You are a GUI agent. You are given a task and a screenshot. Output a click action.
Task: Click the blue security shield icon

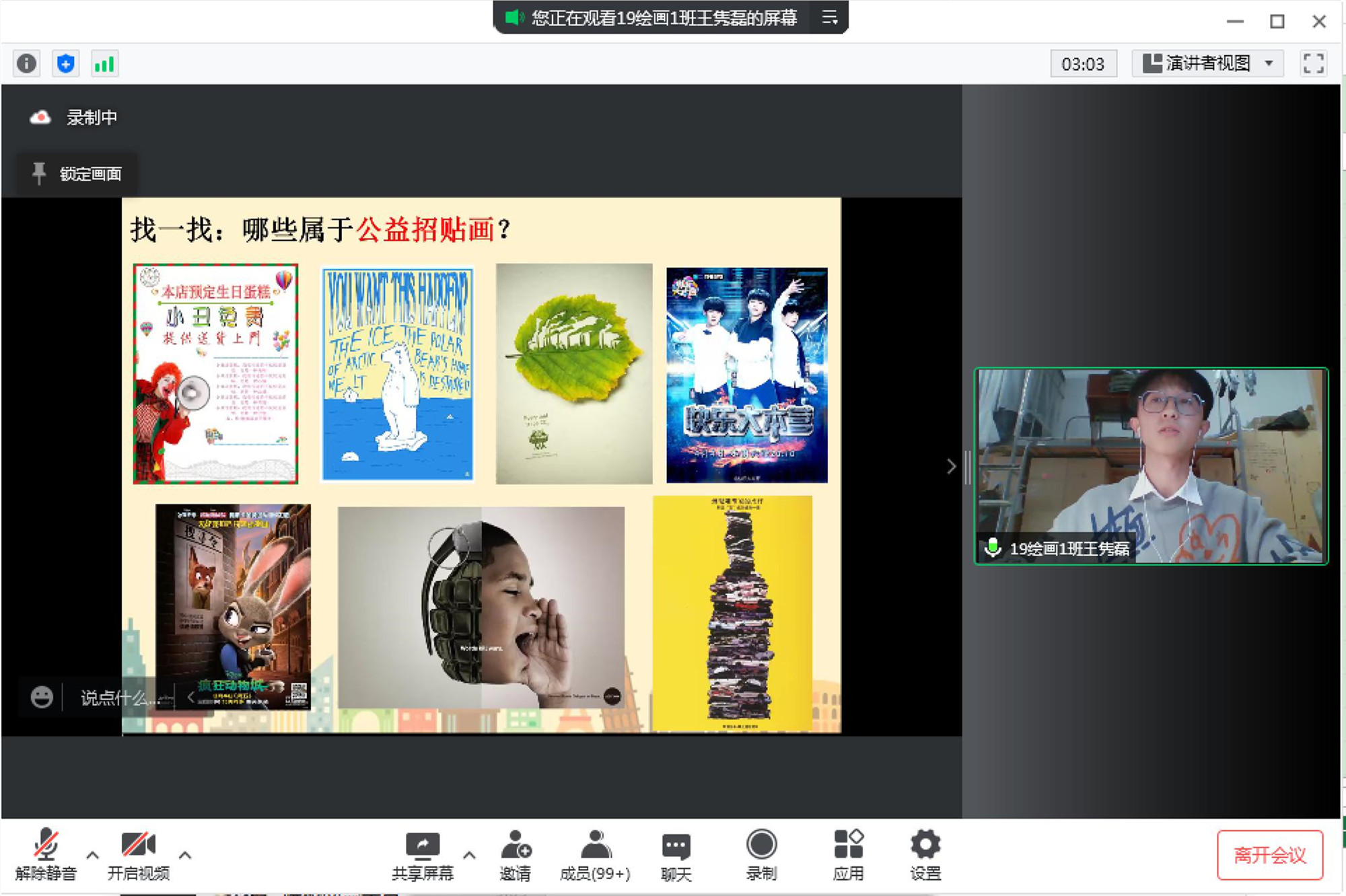tap(65, 64)
